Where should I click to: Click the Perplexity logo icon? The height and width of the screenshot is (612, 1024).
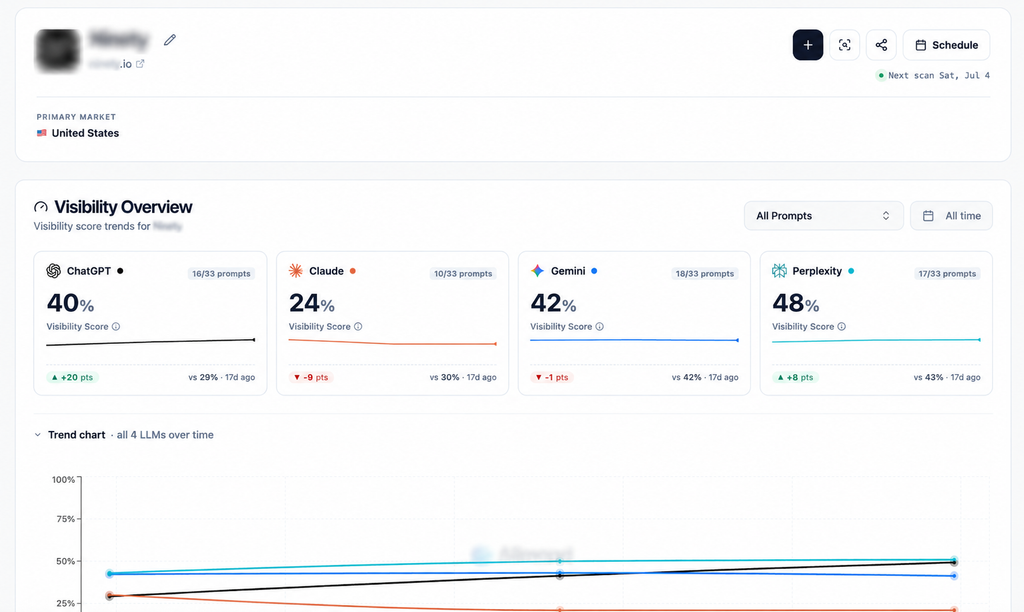779,270
